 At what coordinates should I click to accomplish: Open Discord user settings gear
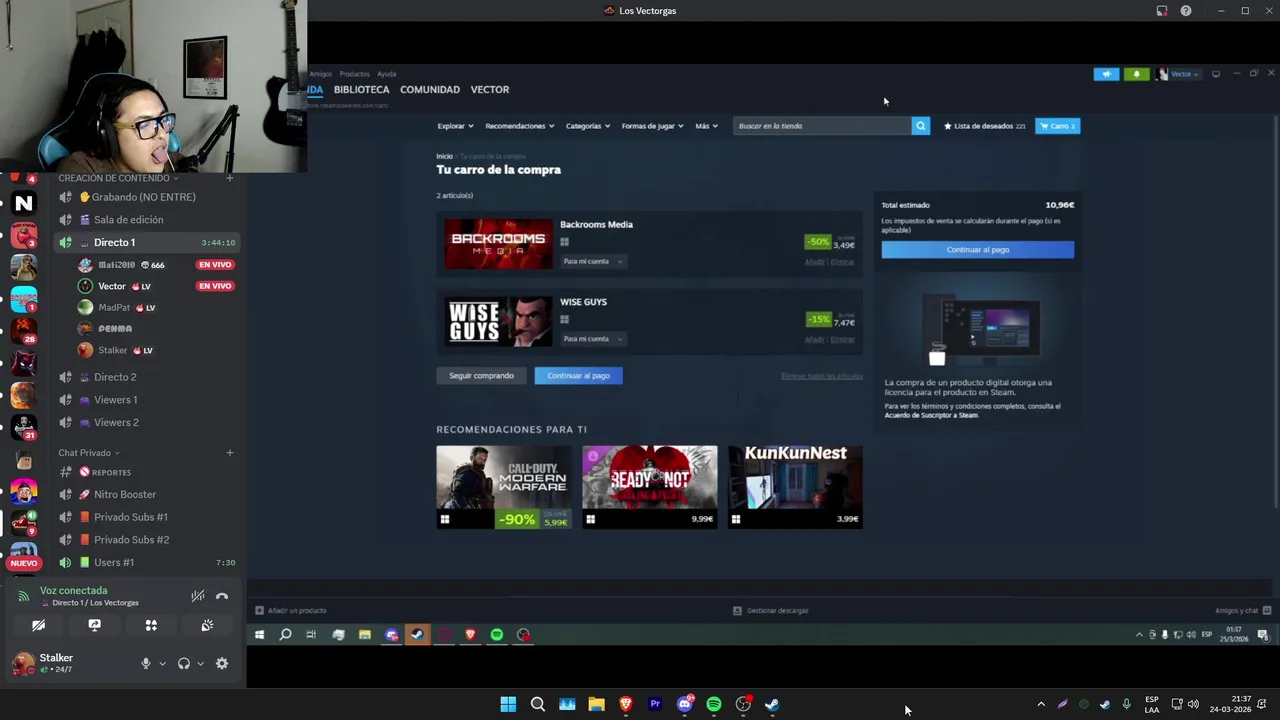click(x=222, y=663)
